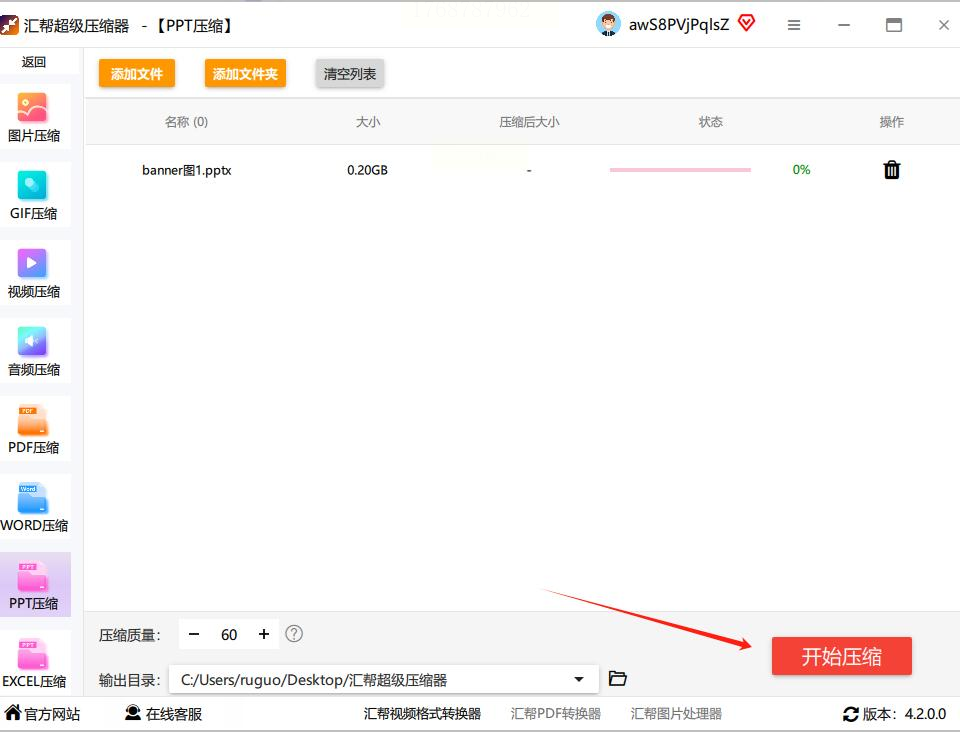Open the 图片压缩 image compression tool
Screen dimensions: 960x732
pos(34,117)
